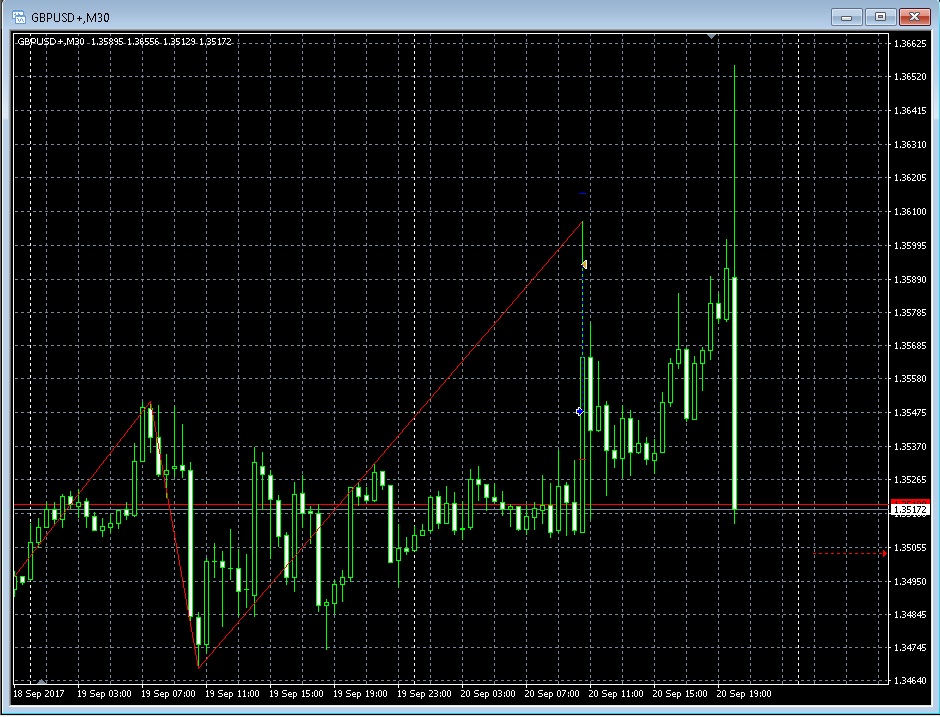This screenshot has width=940, height=717.
Task: Click the small blue dash marker above 1.36100
Action: click(x=582, y=193)
